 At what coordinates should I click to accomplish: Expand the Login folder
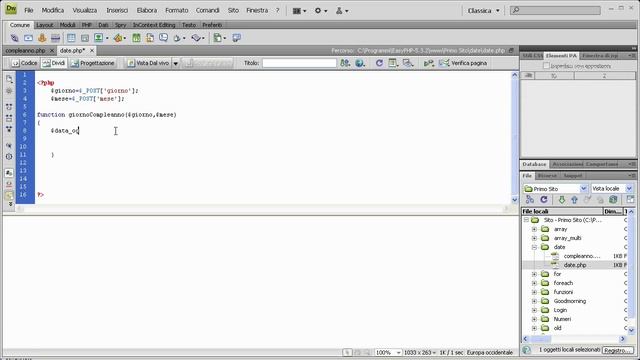[534, 310]
